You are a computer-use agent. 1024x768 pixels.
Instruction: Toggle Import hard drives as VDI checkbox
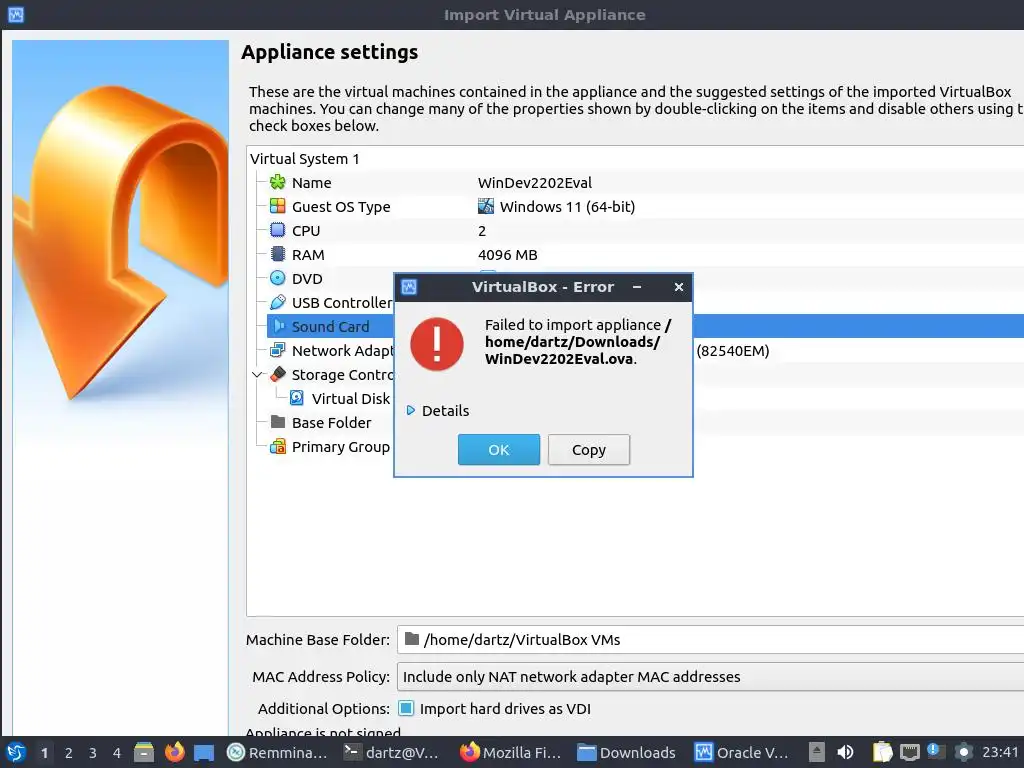click(406, 708)
